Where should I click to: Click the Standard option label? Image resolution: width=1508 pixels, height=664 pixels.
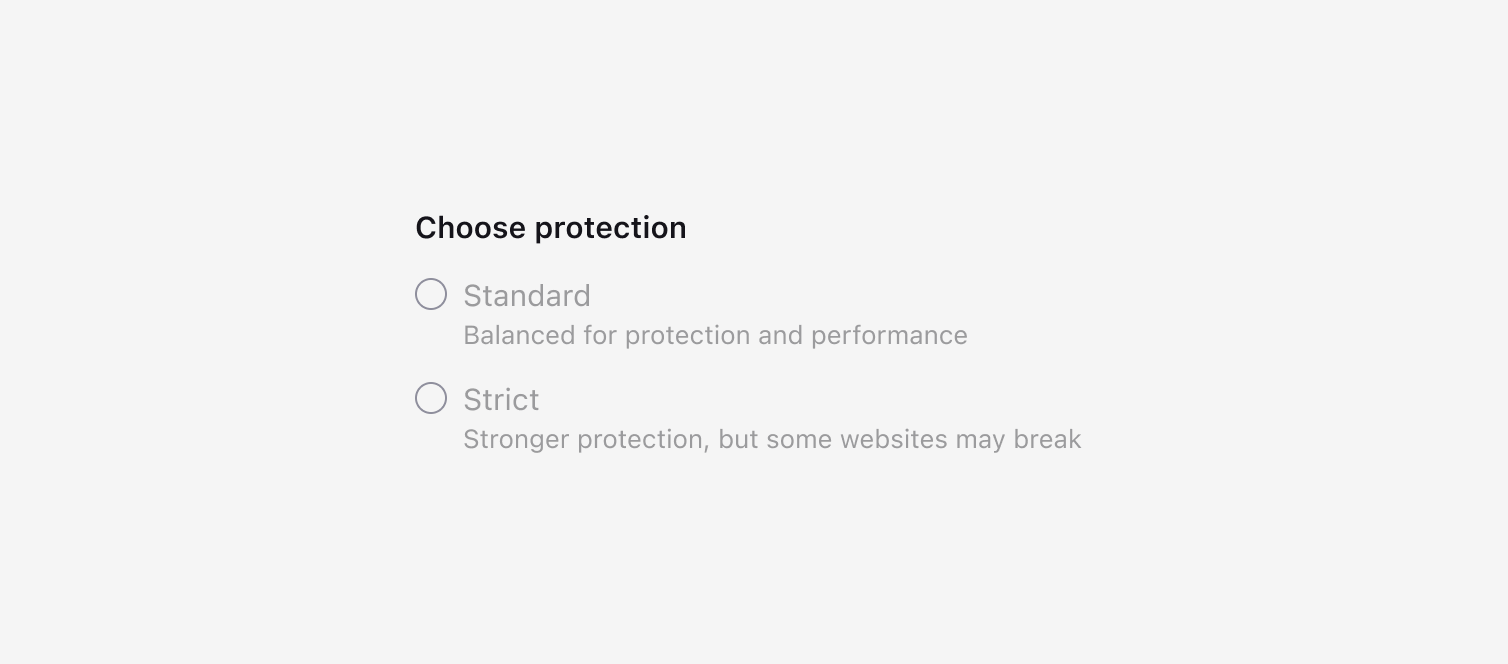coord(527,296)
